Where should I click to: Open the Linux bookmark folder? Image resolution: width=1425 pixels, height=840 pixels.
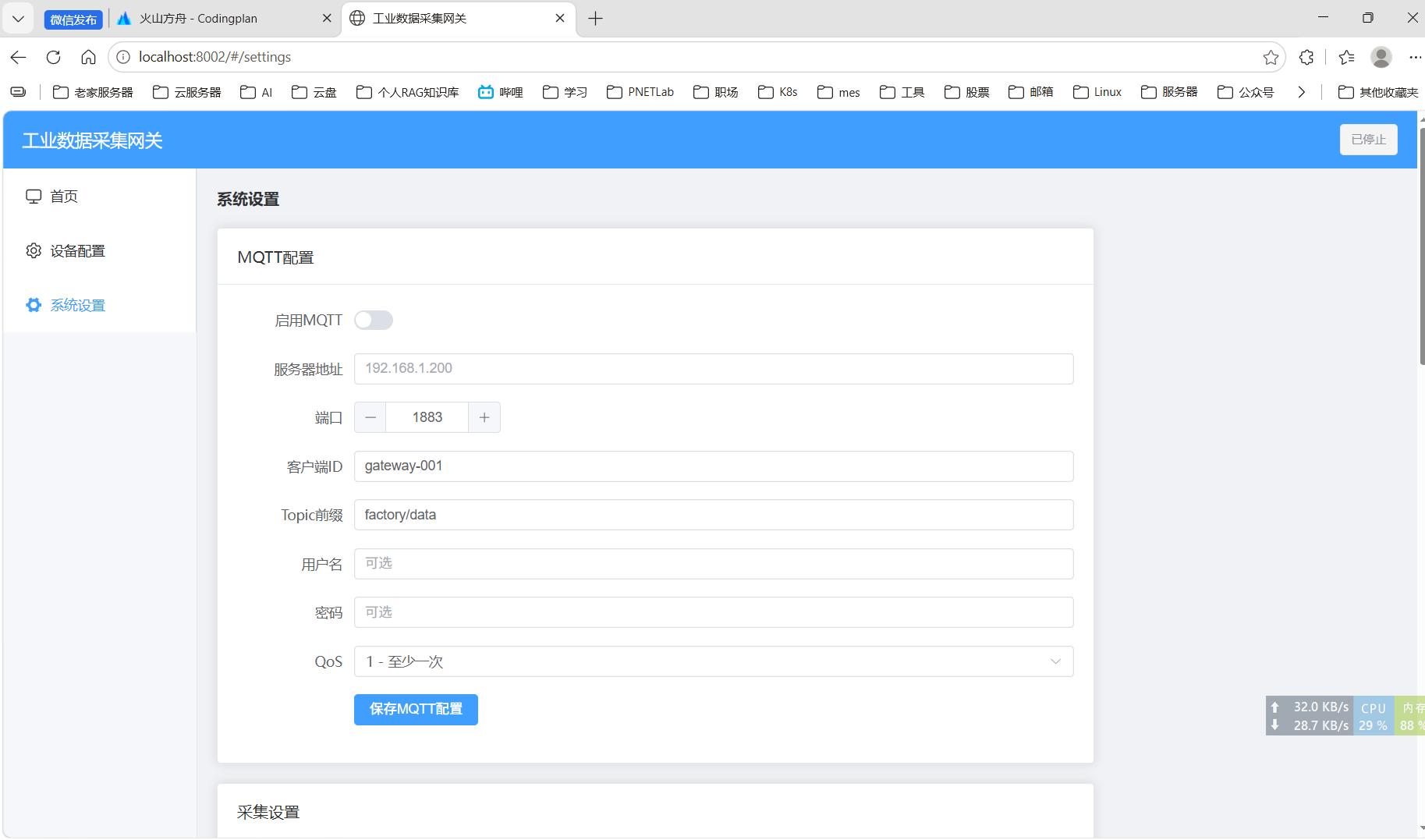(x=1097, y=92)
